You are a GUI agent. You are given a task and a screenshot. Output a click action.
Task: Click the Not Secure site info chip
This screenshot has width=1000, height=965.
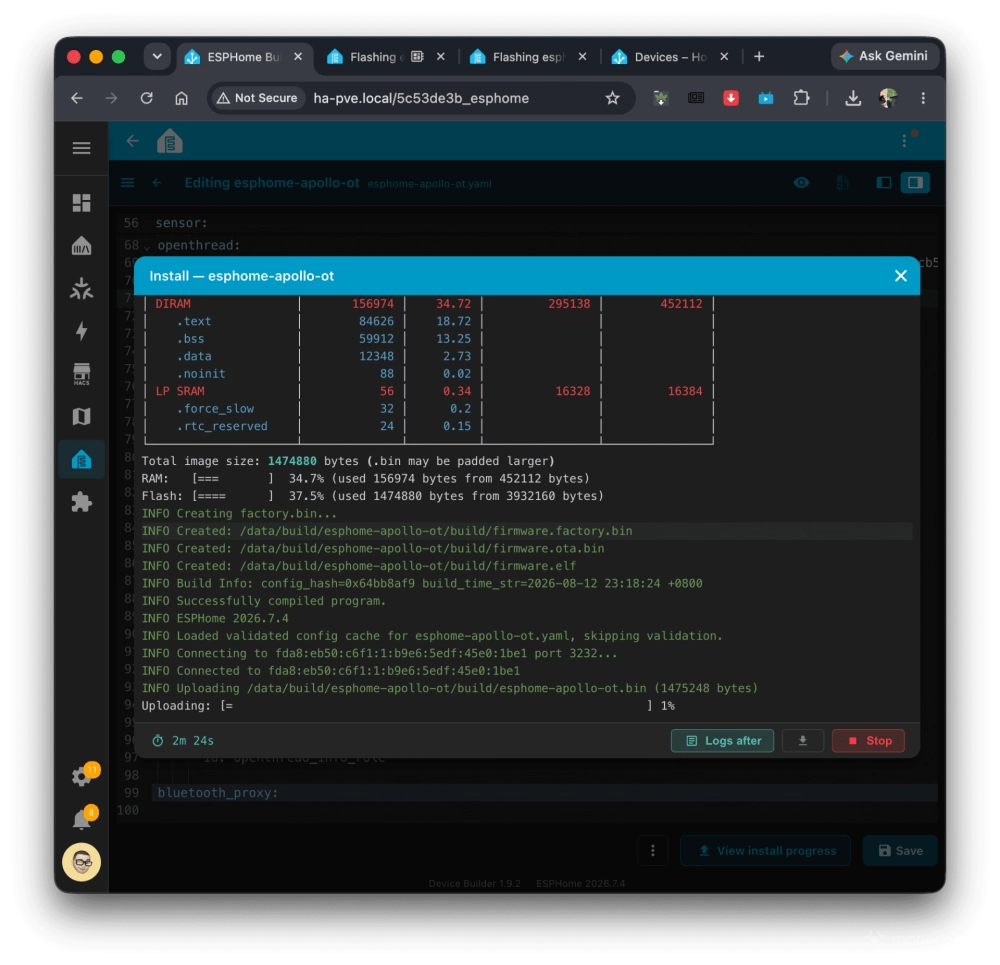pos(258,98)
